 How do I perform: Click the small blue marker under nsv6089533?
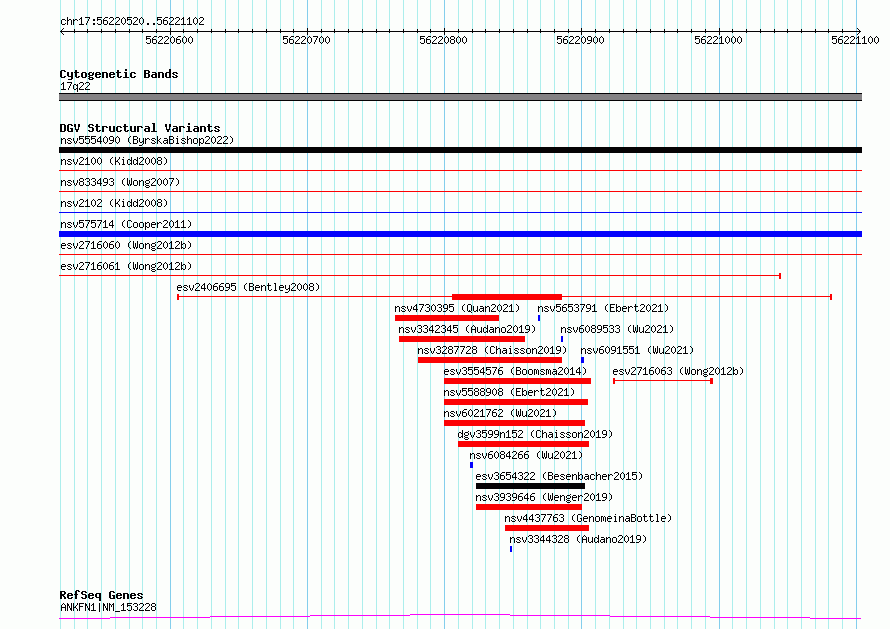point(562,339)
